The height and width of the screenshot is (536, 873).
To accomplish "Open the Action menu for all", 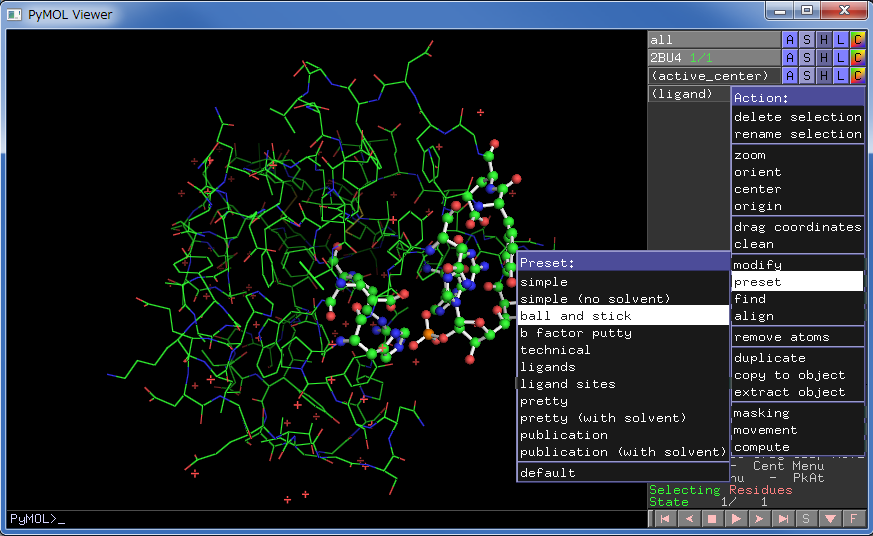I will tap(789, 40).
